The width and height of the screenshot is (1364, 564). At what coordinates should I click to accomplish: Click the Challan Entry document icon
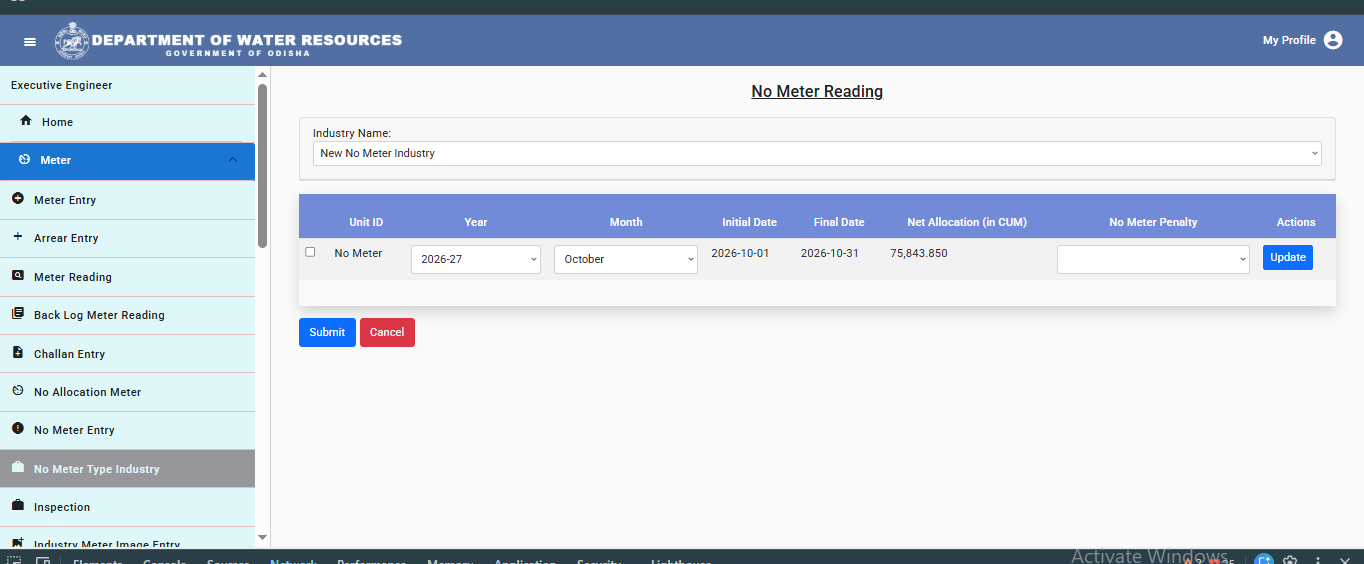click(x=17, y=353)
